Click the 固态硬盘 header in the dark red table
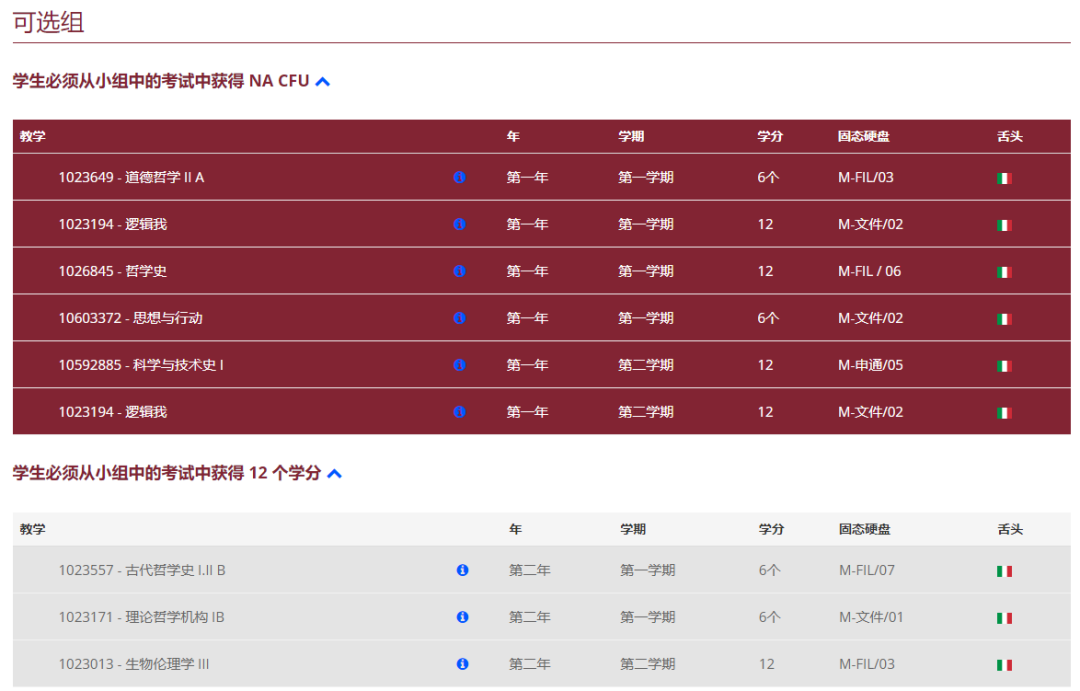Image resolution: width=1080 pixels, height=691 pixels. (864, 136)
